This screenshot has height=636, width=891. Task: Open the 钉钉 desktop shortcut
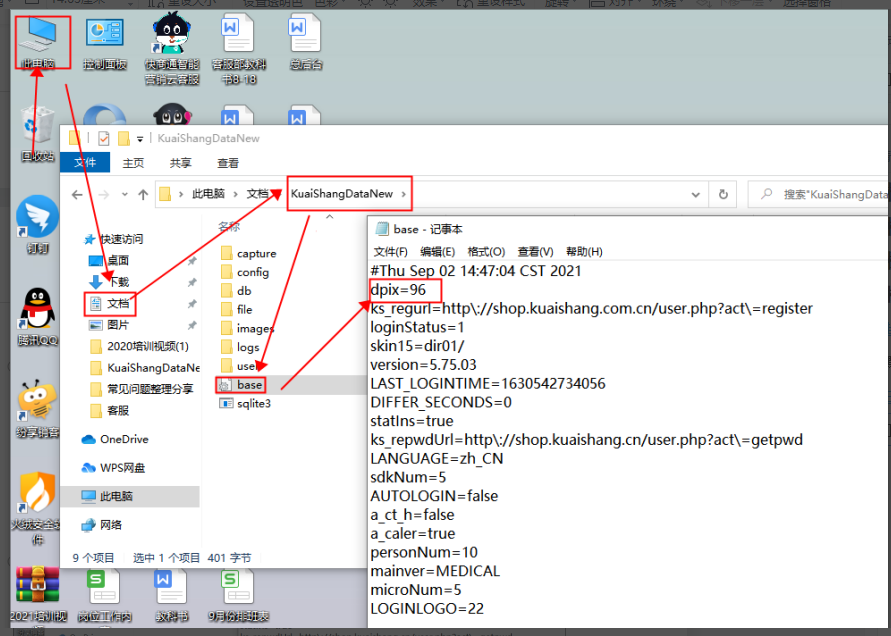coord(38,220)
